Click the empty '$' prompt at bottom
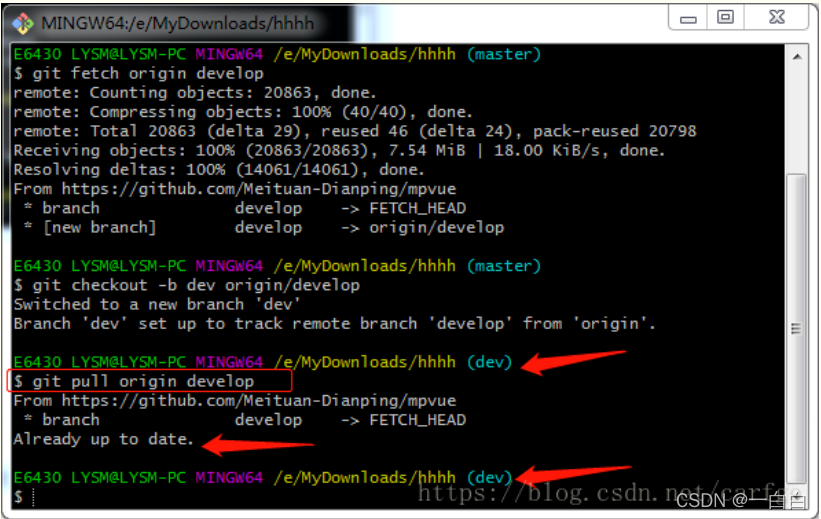This screenshot has height=519, width=821. point(18,496)
